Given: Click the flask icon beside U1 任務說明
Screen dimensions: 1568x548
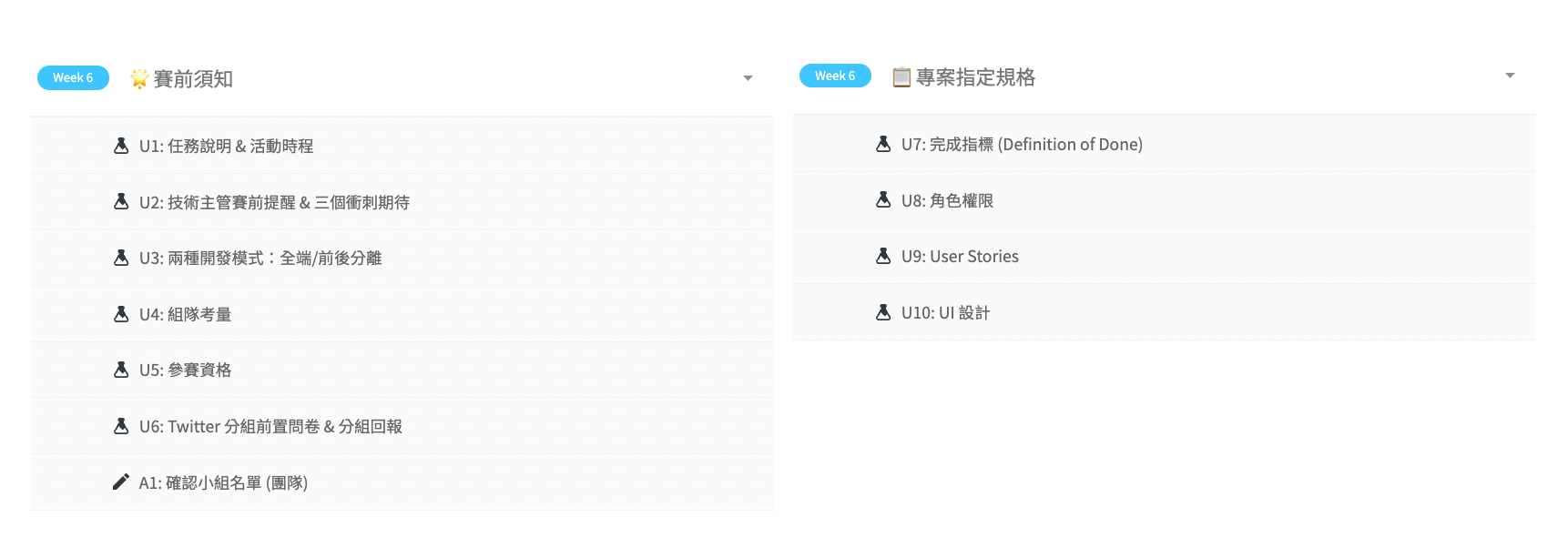Looking at the screenshot, I should click(x=121, y=146).
